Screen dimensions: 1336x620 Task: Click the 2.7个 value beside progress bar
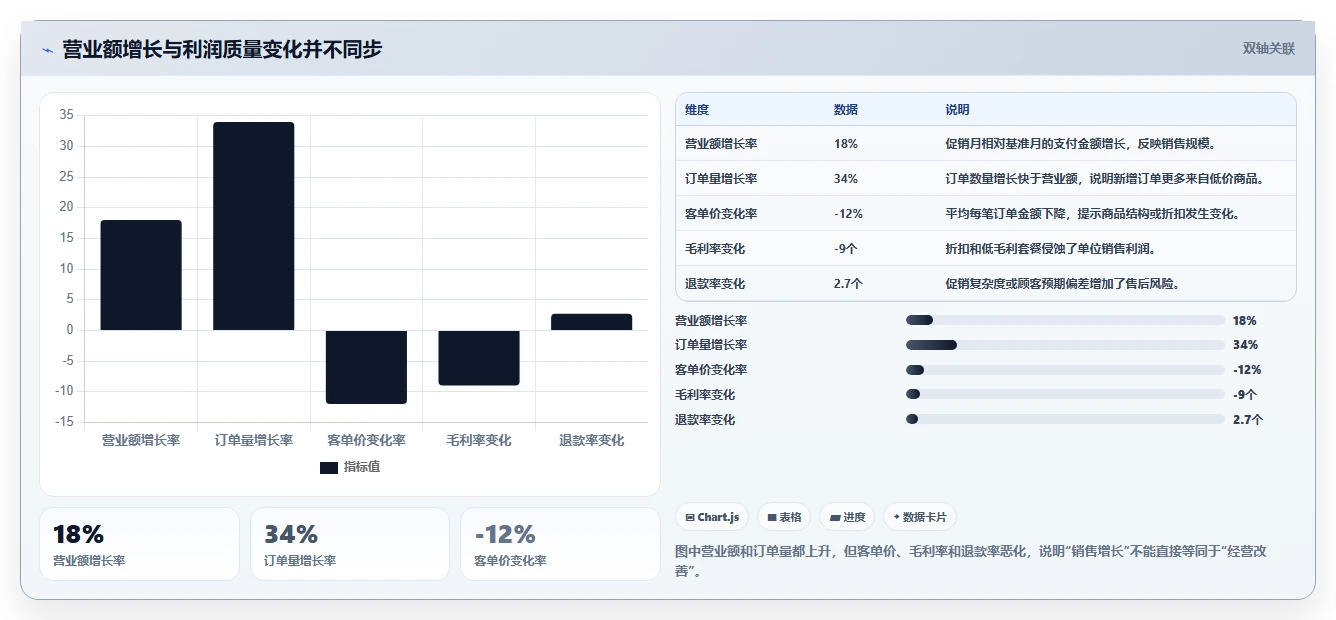[1248, 420]
